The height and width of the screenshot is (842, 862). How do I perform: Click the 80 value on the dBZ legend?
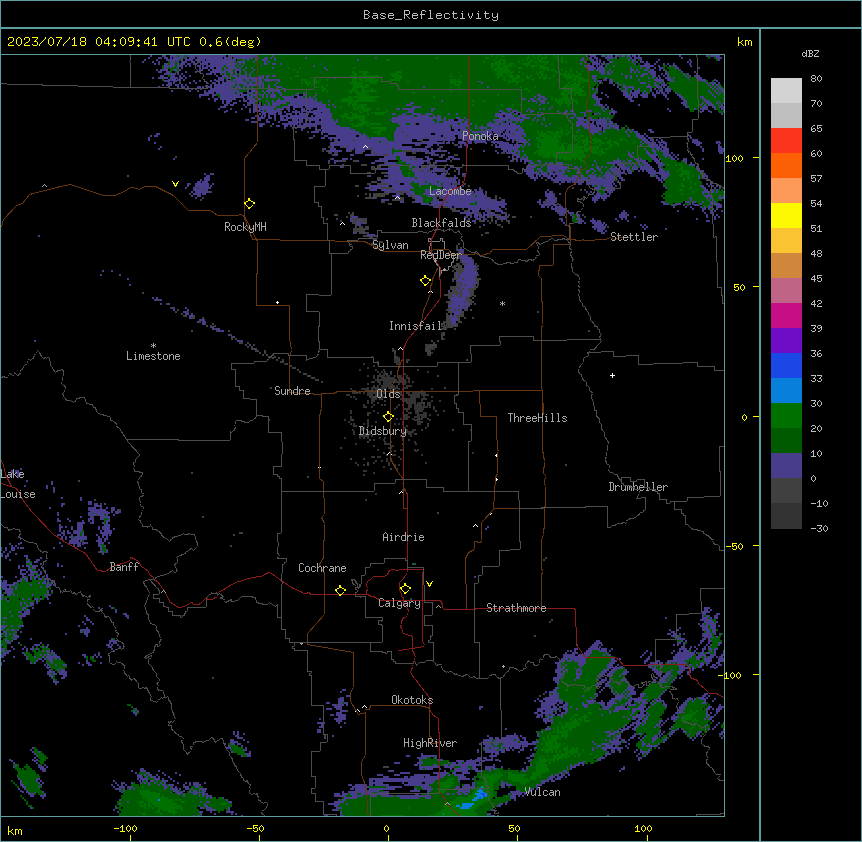pos(816,79)
